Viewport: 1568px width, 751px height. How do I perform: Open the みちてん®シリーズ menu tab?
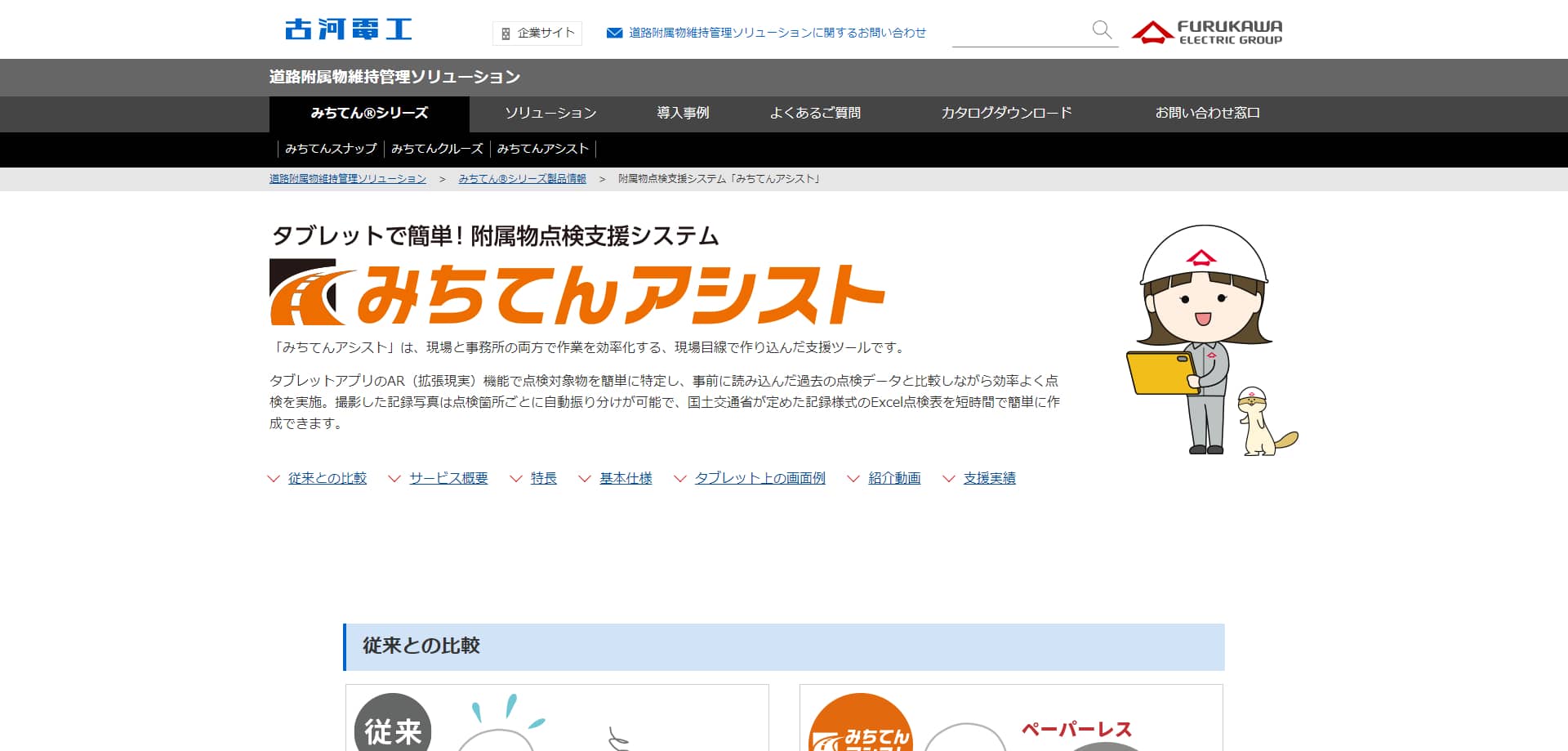pyautogui.click(x=369, y=114)
